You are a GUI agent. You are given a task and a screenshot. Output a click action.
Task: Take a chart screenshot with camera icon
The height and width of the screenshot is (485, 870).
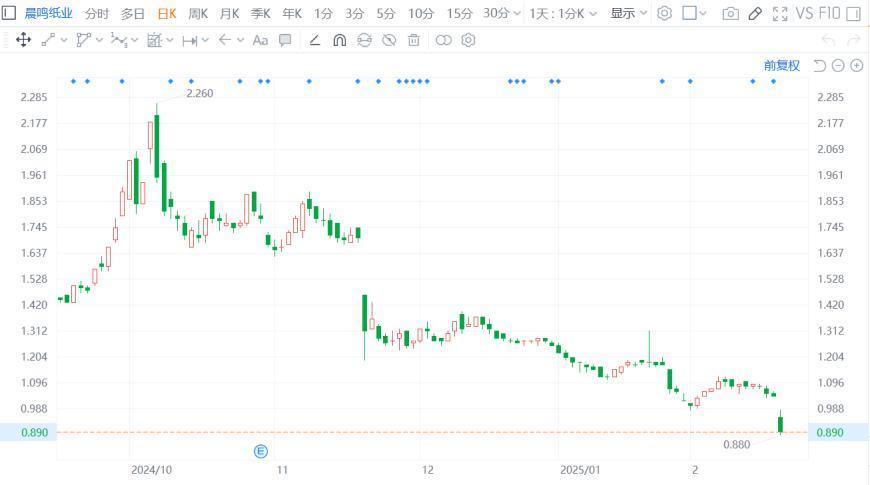pos(731,14)
